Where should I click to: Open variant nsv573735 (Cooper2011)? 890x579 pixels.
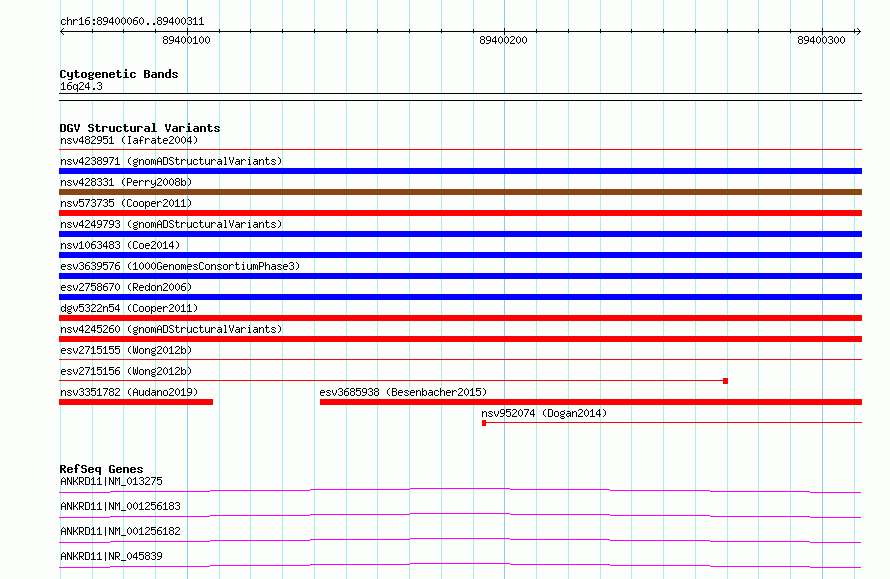point(126,203)
